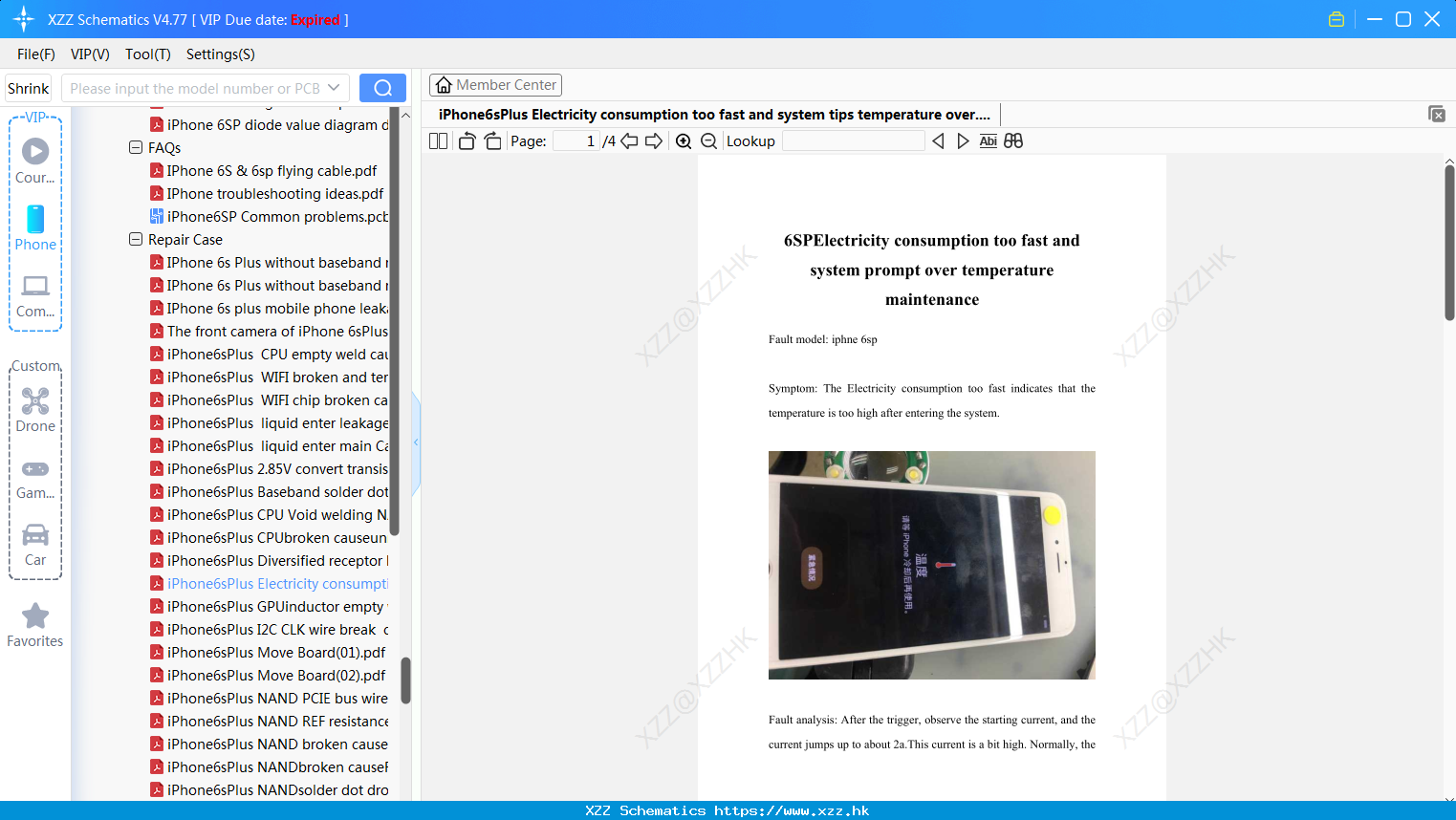
Task: Open iPhone6sPlus NAND PCIE bus wire file
Action: coord(270,698)
